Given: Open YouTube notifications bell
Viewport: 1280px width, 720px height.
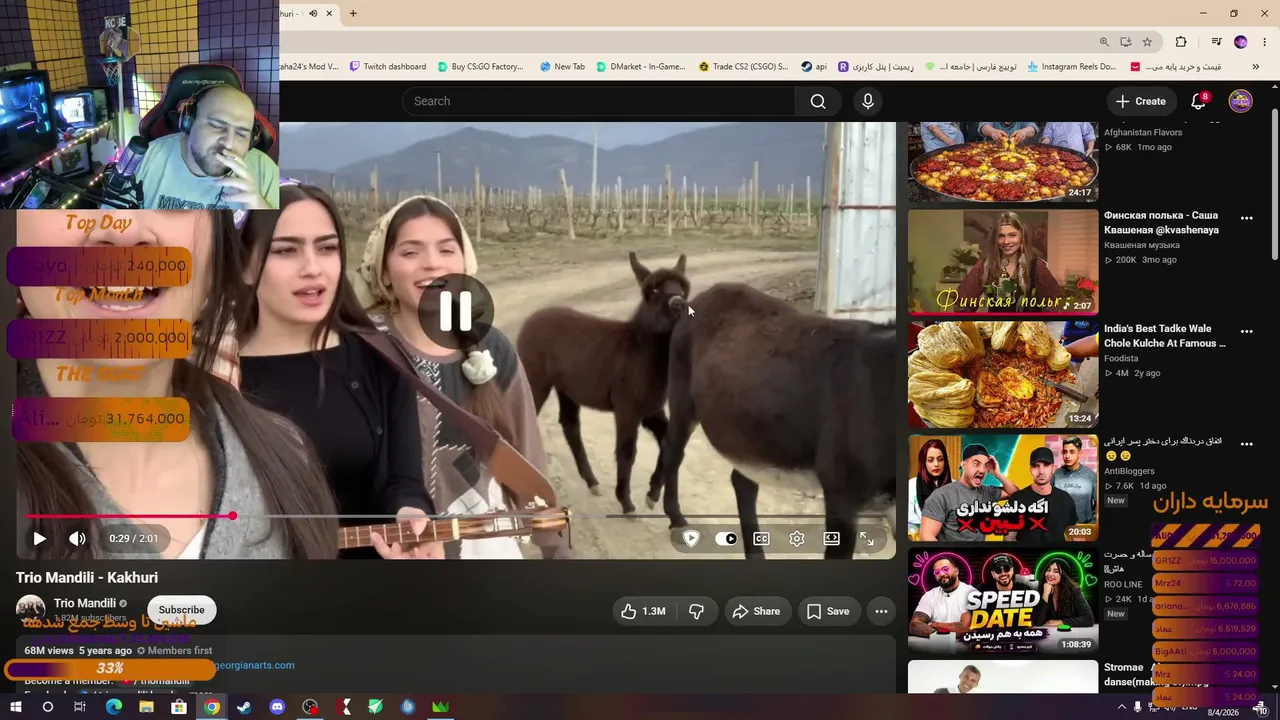Looking at the screenshot, I should click(1199, 101).
